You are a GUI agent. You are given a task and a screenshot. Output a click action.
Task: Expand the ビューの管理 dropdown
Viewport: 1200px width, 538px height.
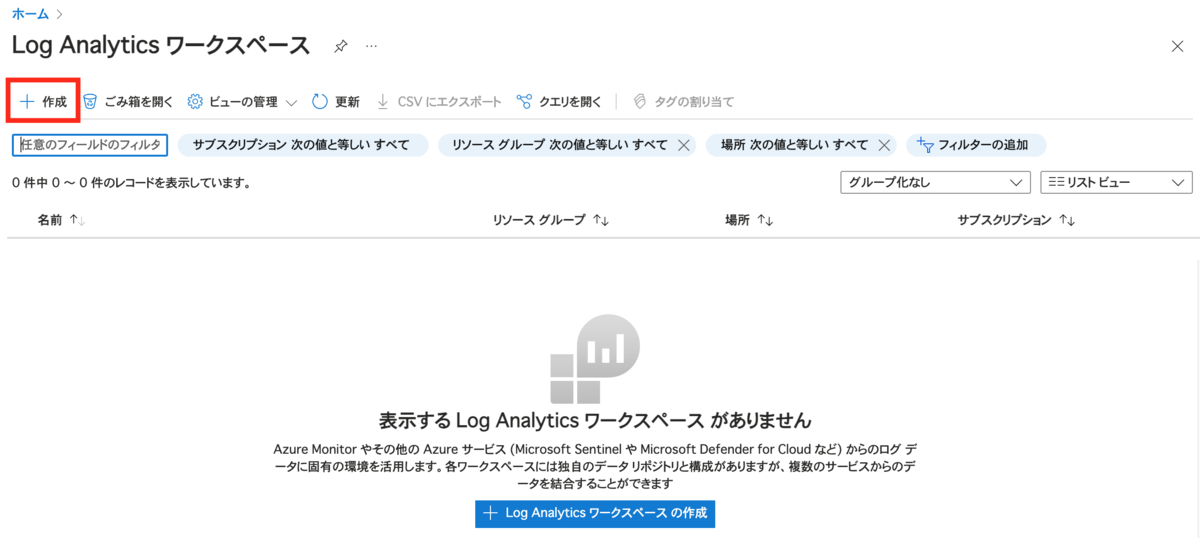[243, 102]
